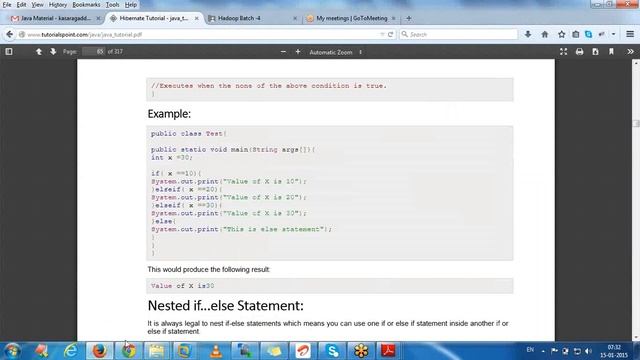Go to previous PDF page arrow

pyautogui.click(x=39, y=51)
